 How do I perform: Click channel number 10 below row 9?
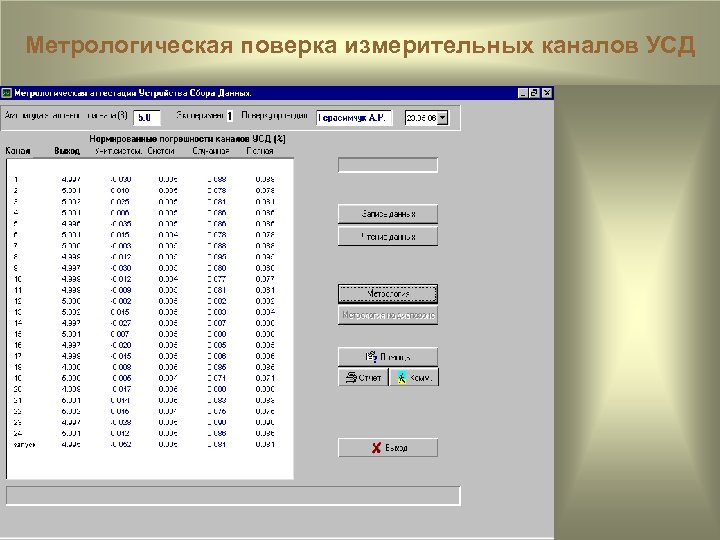[x=18, y=279]
